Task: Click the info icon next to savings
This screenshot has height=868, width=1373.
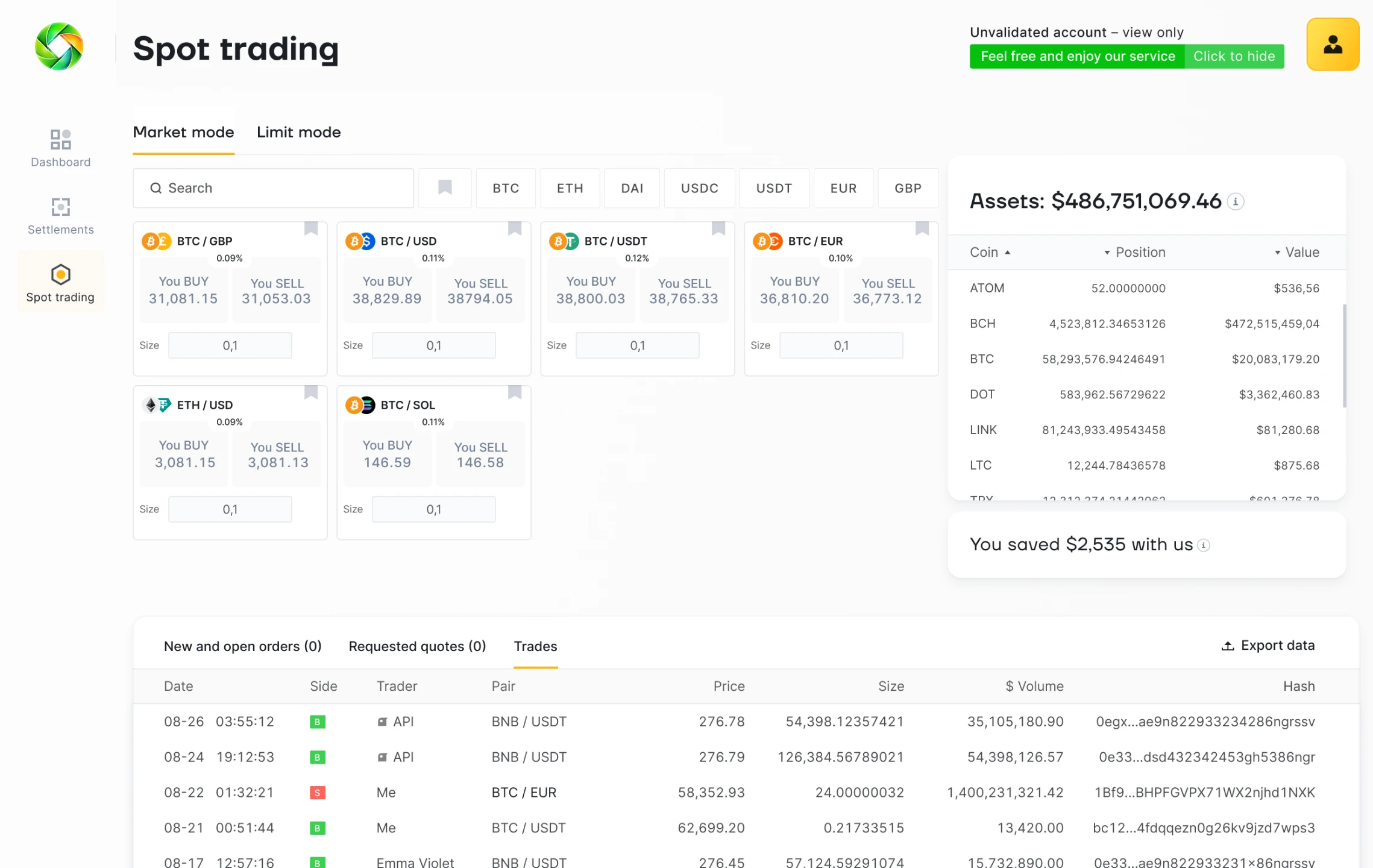Action: click(x=1204, y=546)
